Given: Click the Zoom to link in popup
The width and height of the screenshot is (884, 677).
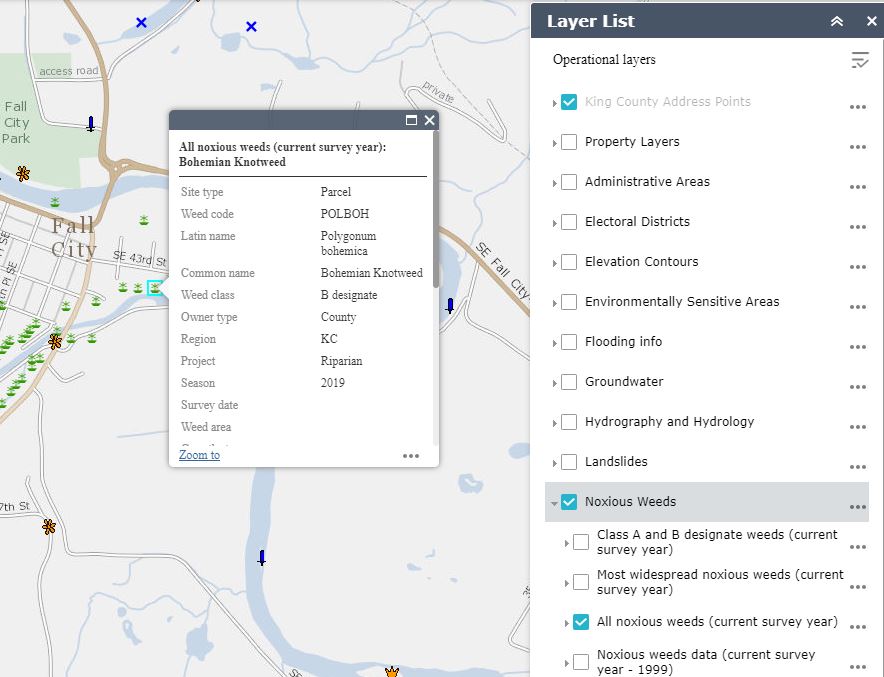Looking at the screenshot, I should pyautogui.click(x=199, y=455).
